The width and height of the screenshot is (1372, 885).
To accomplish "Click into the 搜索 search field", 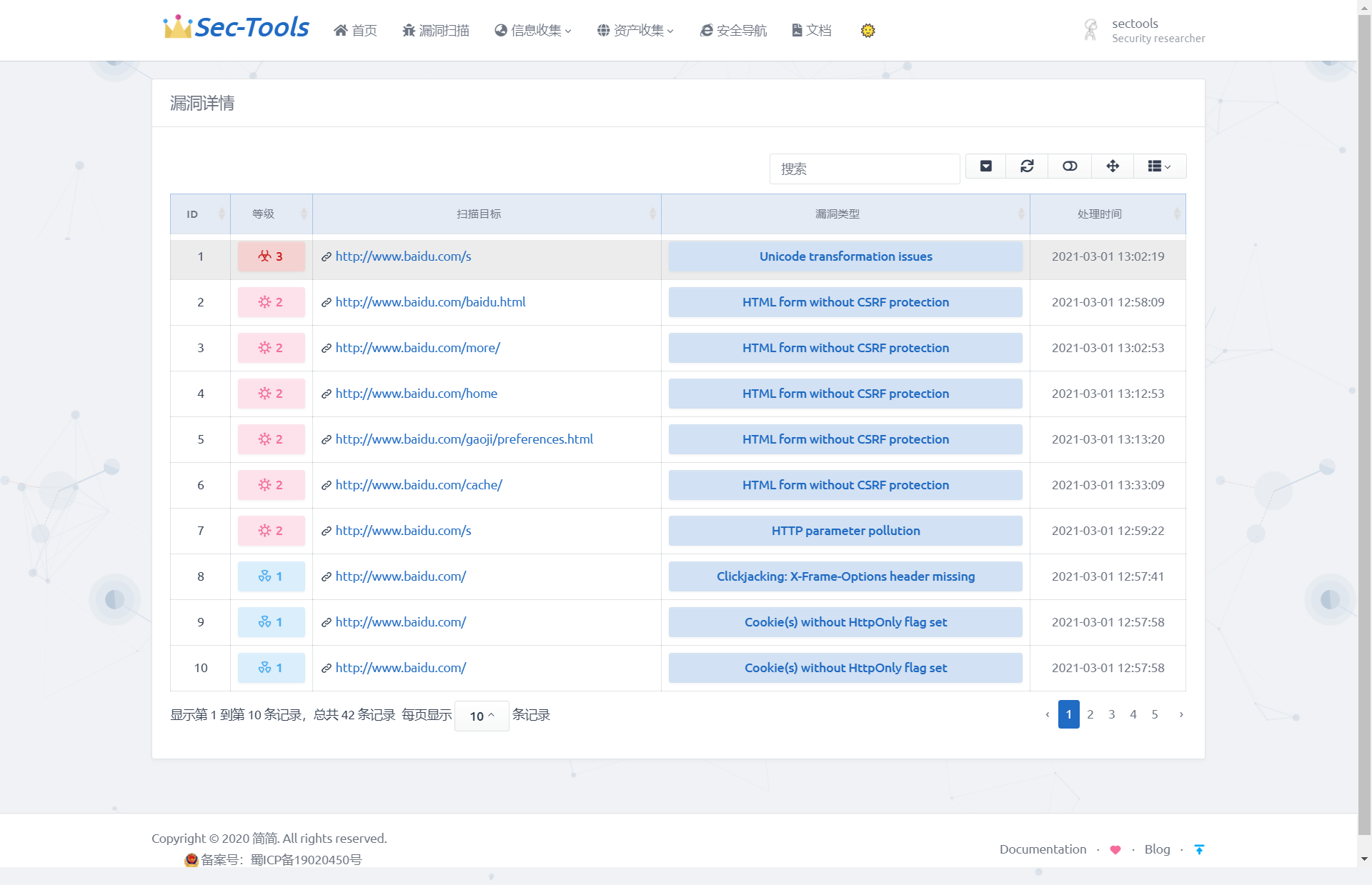I will (864, 169).
